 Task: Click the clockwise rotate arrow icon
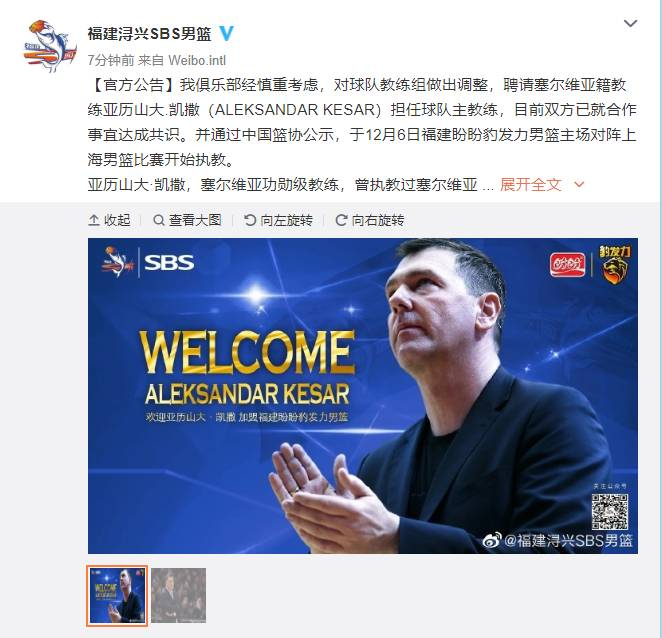pyautogui.click(x=341, y=220)
